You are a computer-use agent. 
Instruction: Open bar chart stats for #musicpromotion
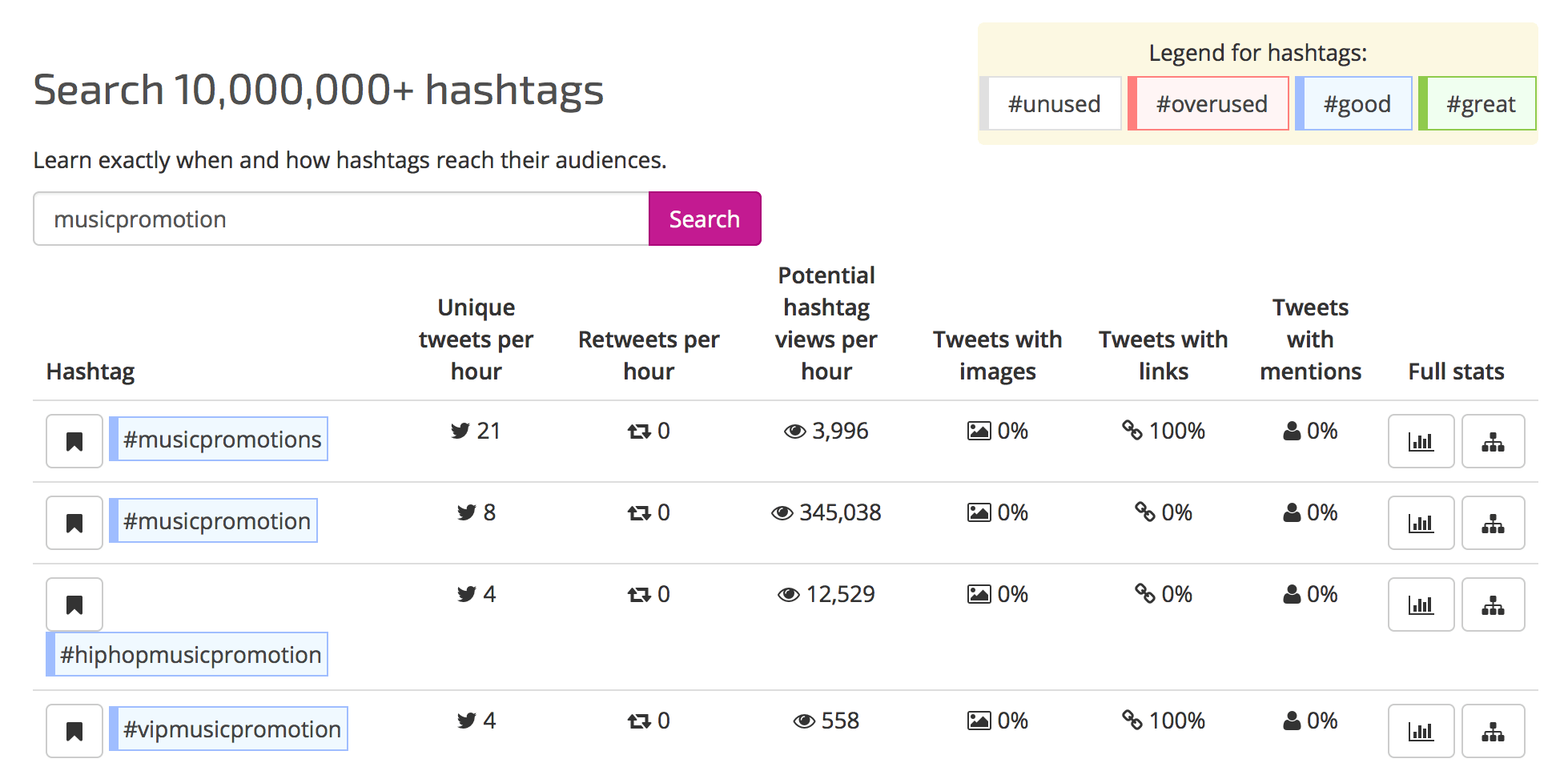1421,523
